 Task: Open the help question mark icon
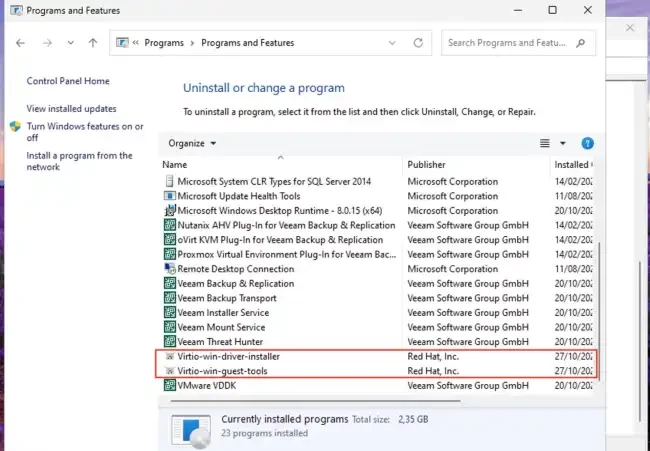588,143
